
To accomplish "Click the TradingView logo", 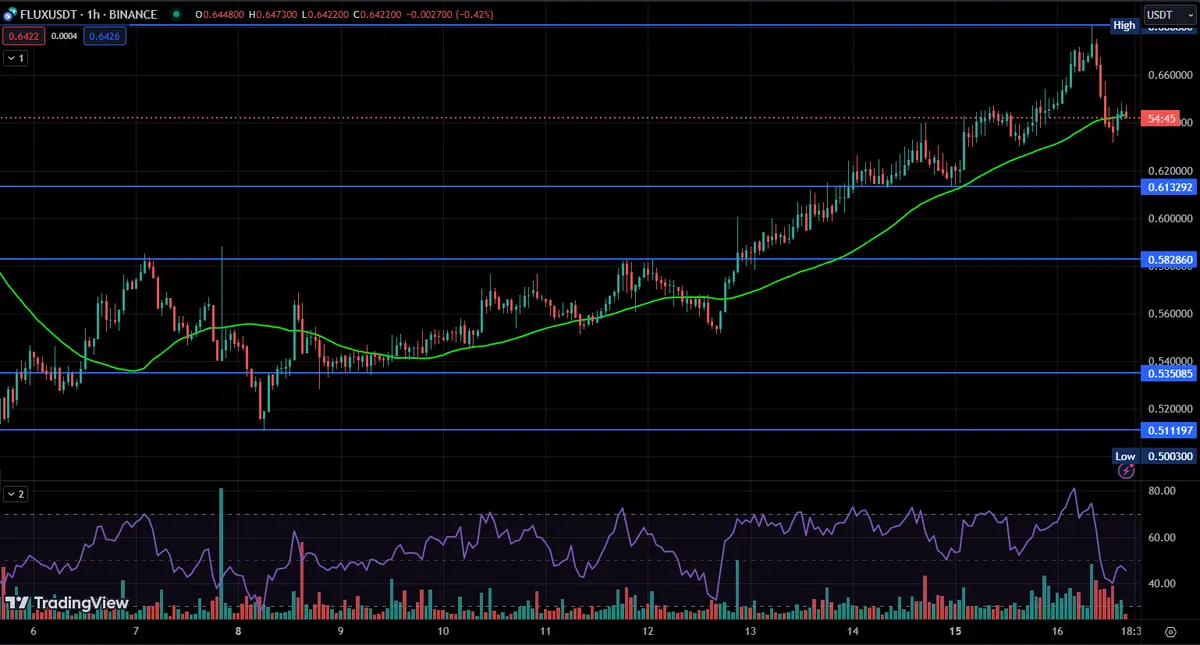I will click(x=67, y=603).
